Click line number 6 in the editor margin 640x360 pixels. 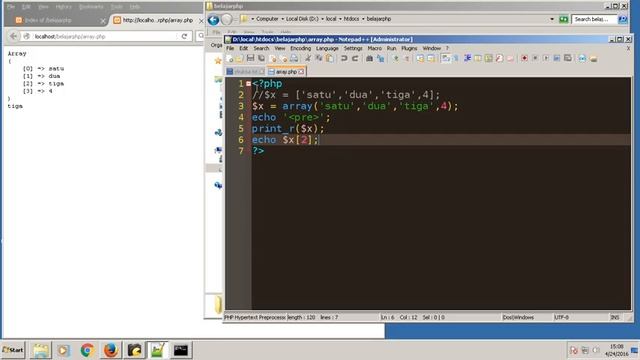[x=241, y=140]
